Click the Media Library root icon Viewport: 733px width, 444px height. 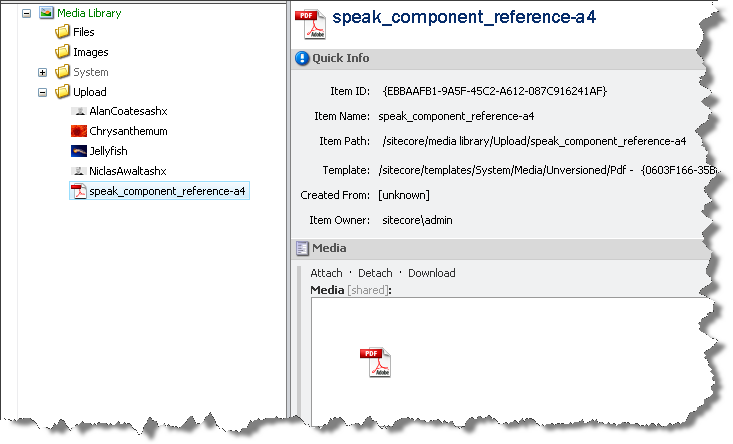tap(46, 13)
